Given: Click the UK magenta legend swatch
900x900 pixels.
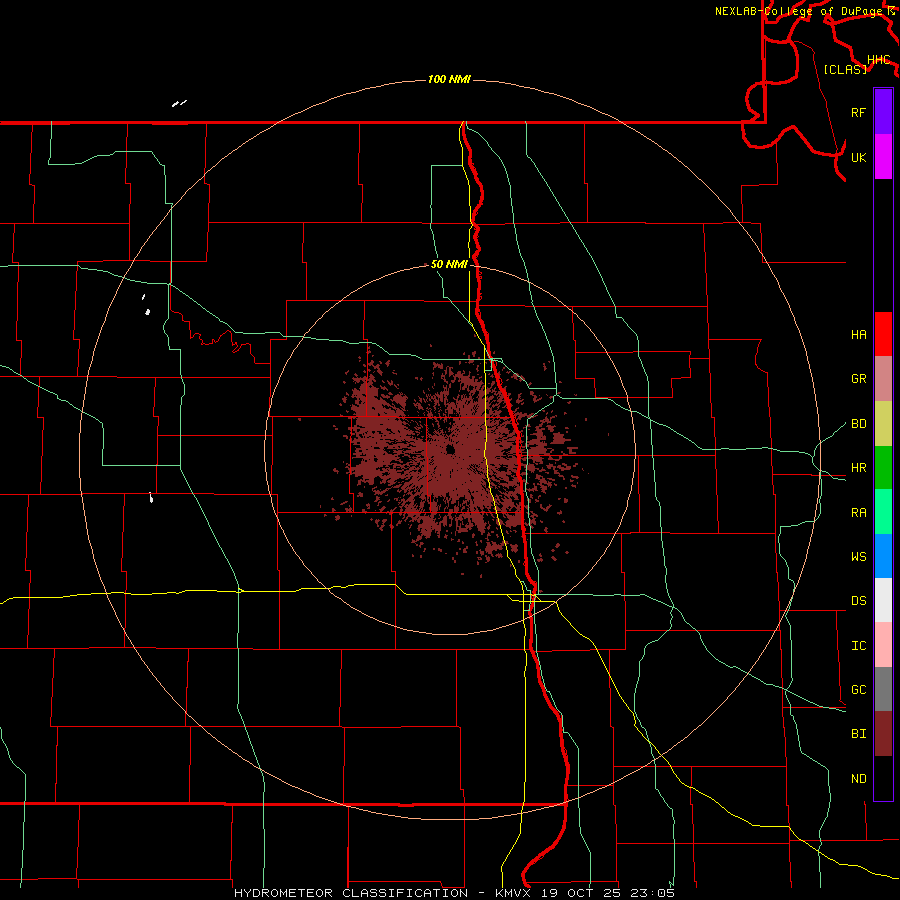Looking at the screenshot, I should pos(883,157).
